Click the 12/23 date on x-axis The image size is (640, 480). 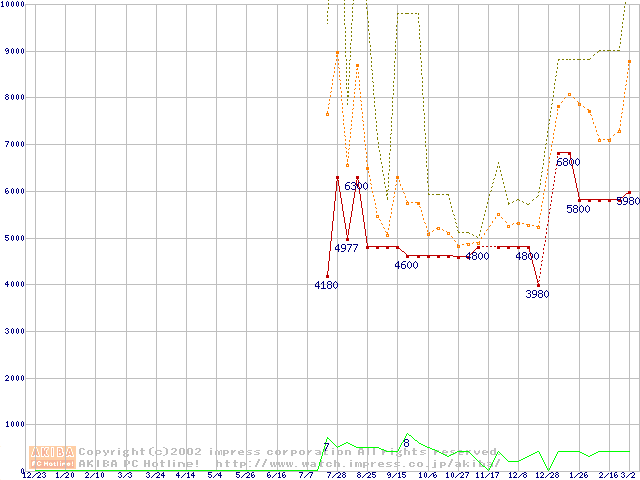33,475
